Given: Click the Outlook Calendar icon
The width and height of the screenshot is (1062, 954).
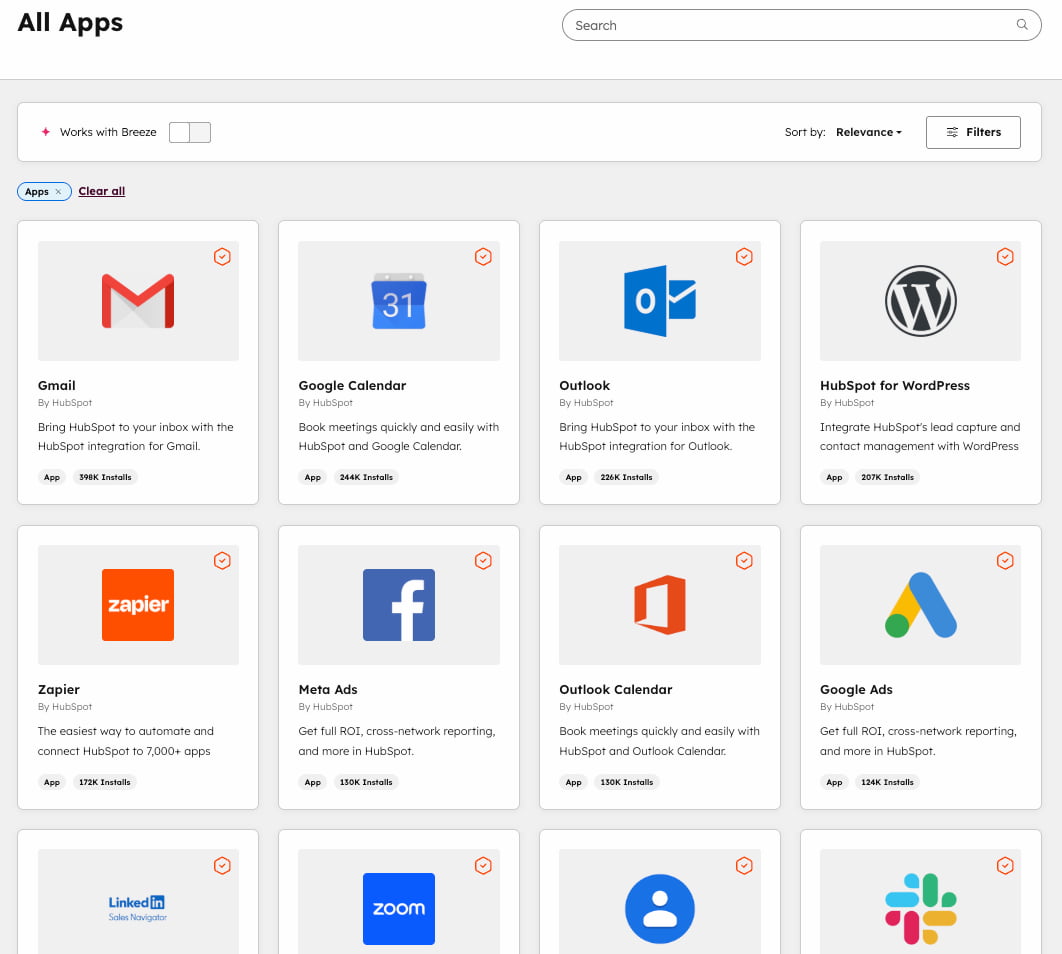Looking at the screenshot, I should pos(659,604).
